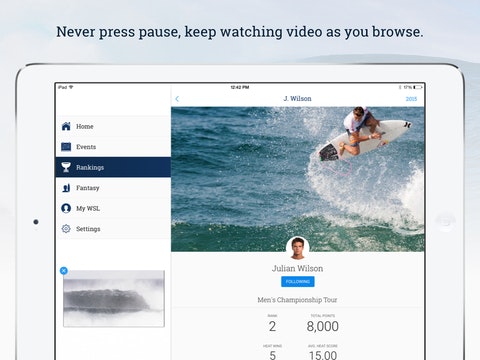This screenshot has height=360, width=480.
Task: Click the Events calendar icon
Action: point(66,147)
